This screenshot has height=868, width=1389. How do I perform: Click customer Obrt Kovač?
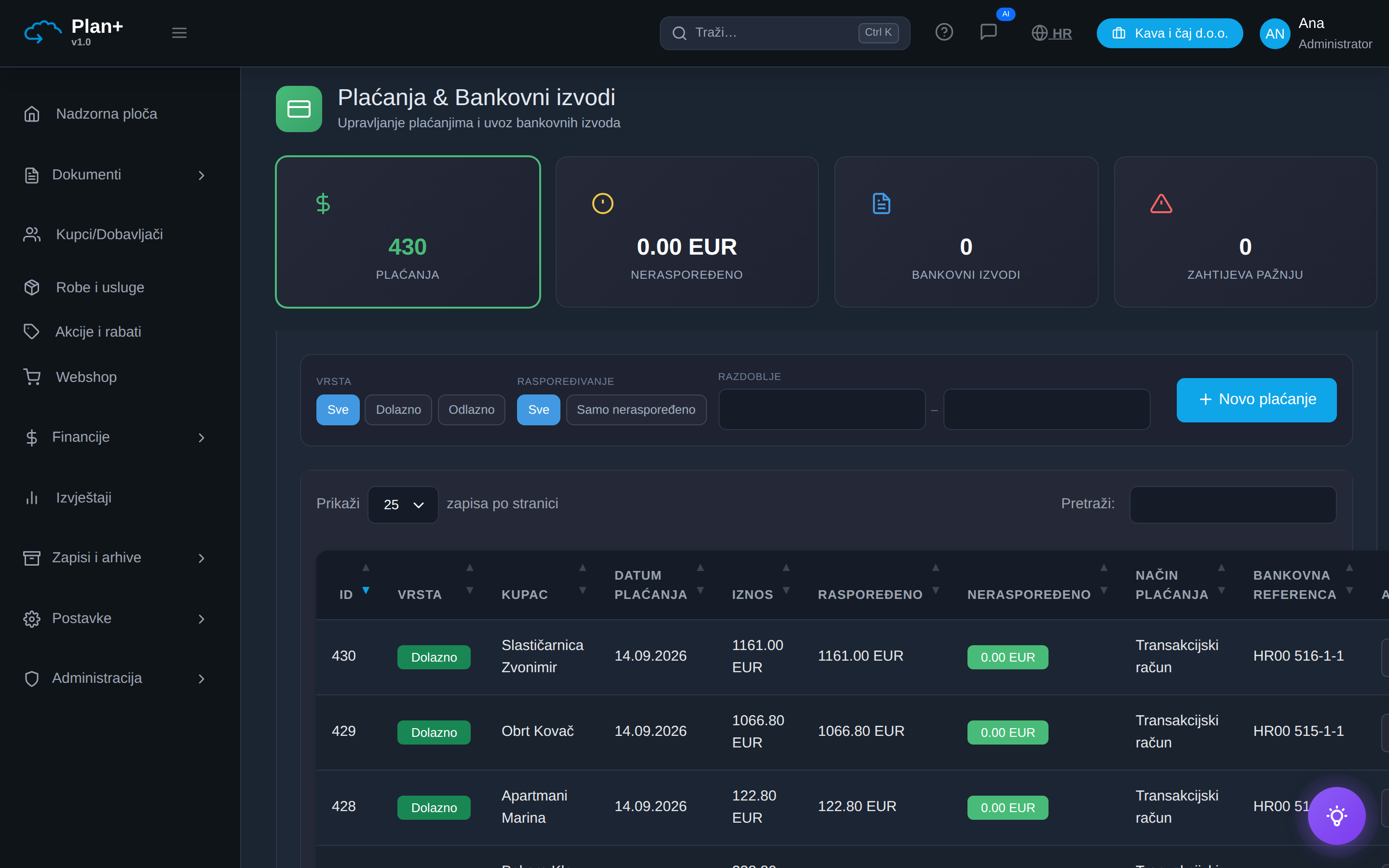click(x=538, y=732)
